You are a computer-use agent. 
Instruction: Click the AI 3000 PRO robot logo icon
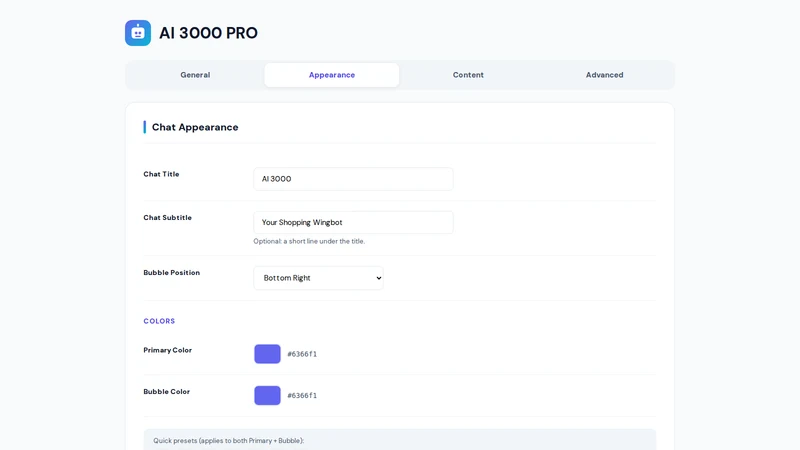[x=138, y=33]
